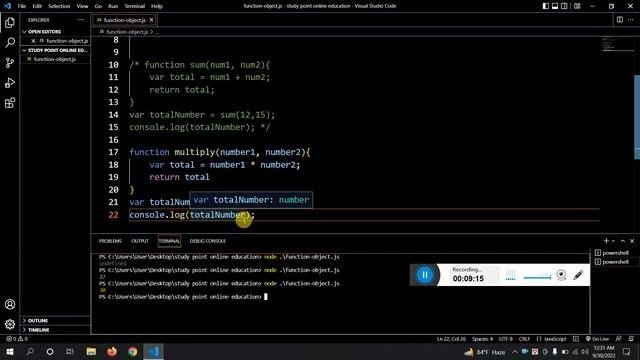Close the function-object.js editor tab
Image resolution: width=640 pixels, height=360 pixels.
point(151,20)
